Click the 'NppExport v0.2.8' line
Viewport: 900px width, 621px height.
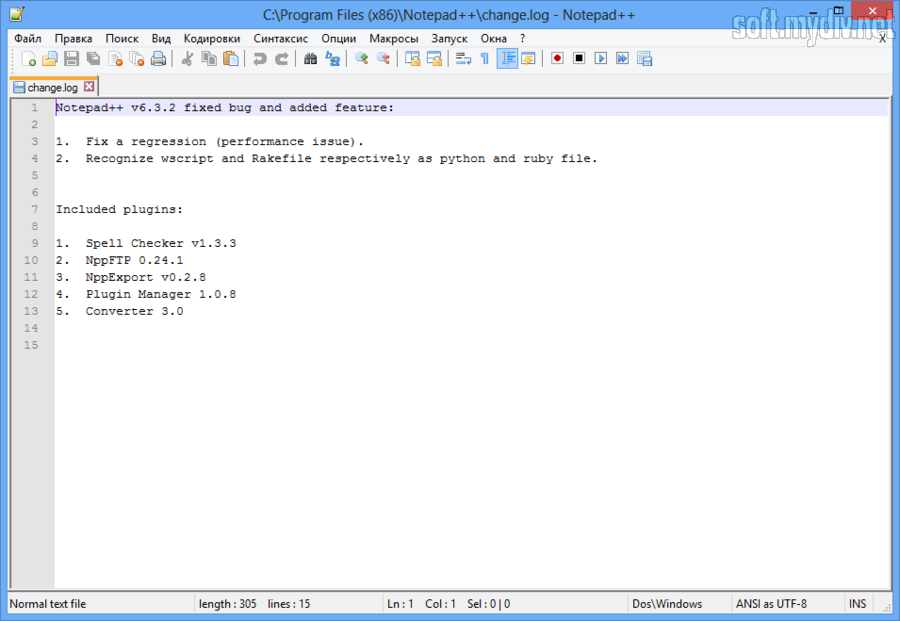tap(131, 277)
